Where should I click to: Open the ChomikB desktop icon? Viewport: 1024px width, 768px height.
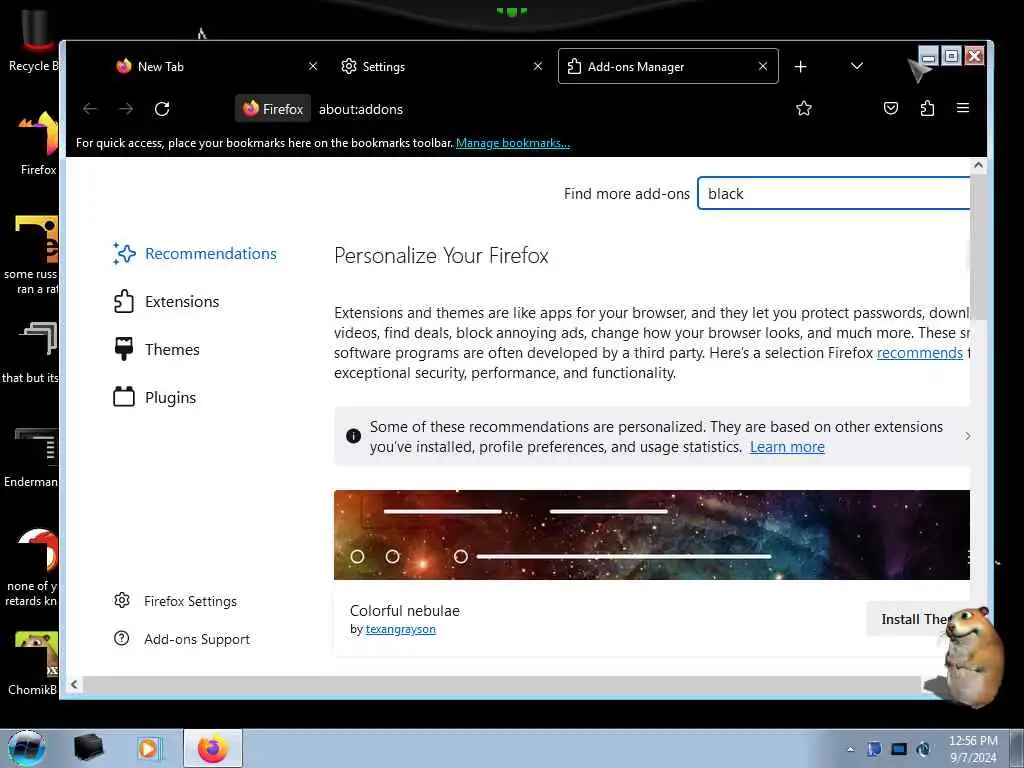pyautogui.click(x=33, y=663)
